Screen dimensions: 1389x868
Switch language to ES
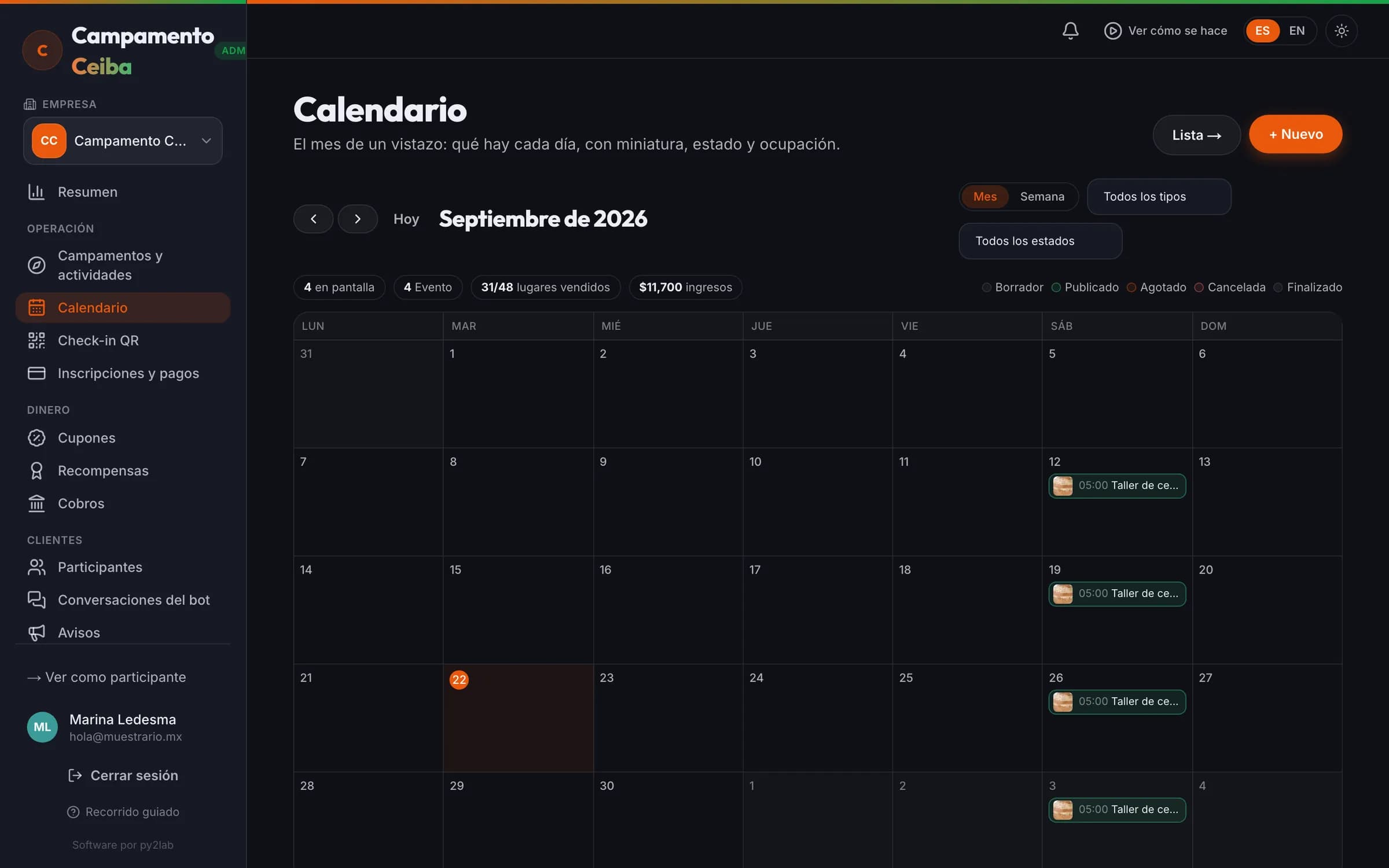click(x=1262, y=31)
